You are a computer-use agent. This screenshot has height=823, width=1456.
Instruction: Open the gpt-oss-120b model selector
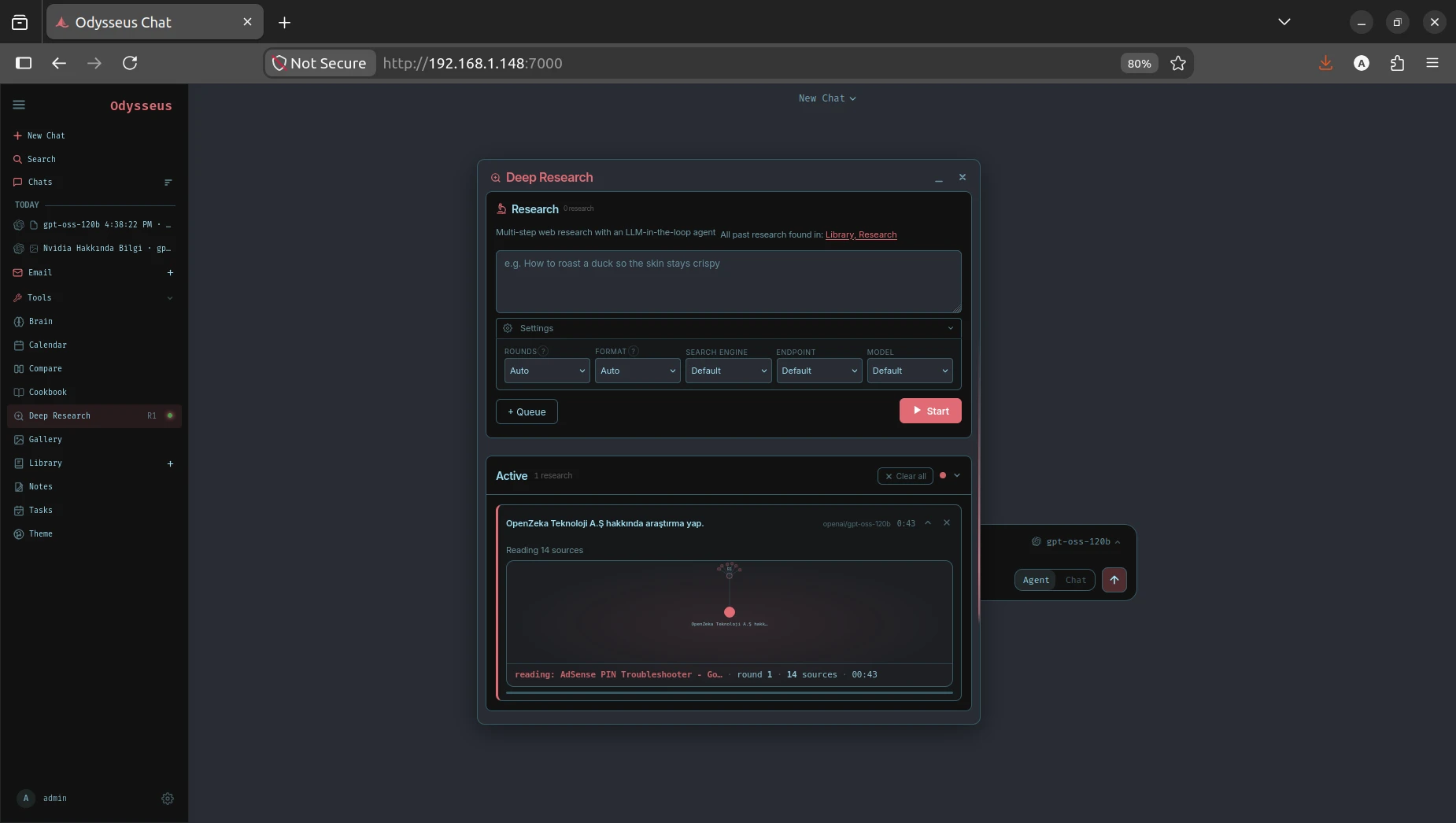tap(1076, 541)
